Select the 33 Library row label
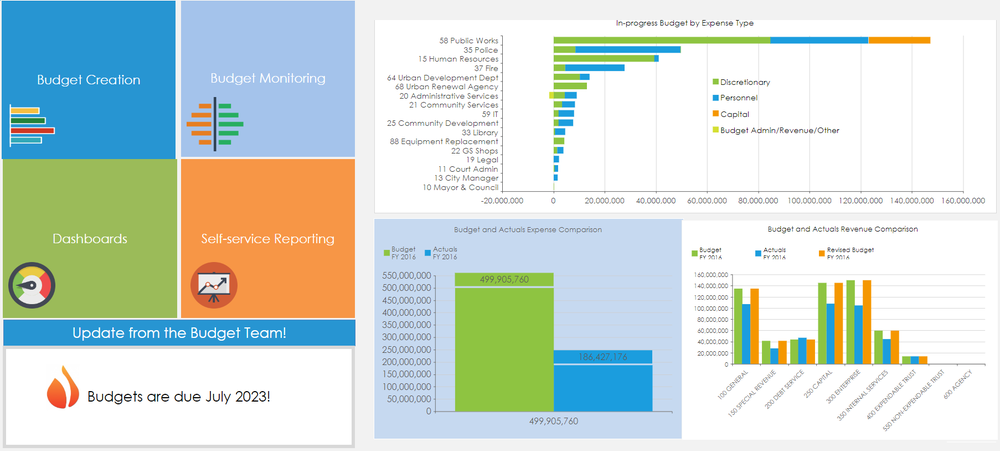The image size is (1000, 451). click(x=480, y=132)
